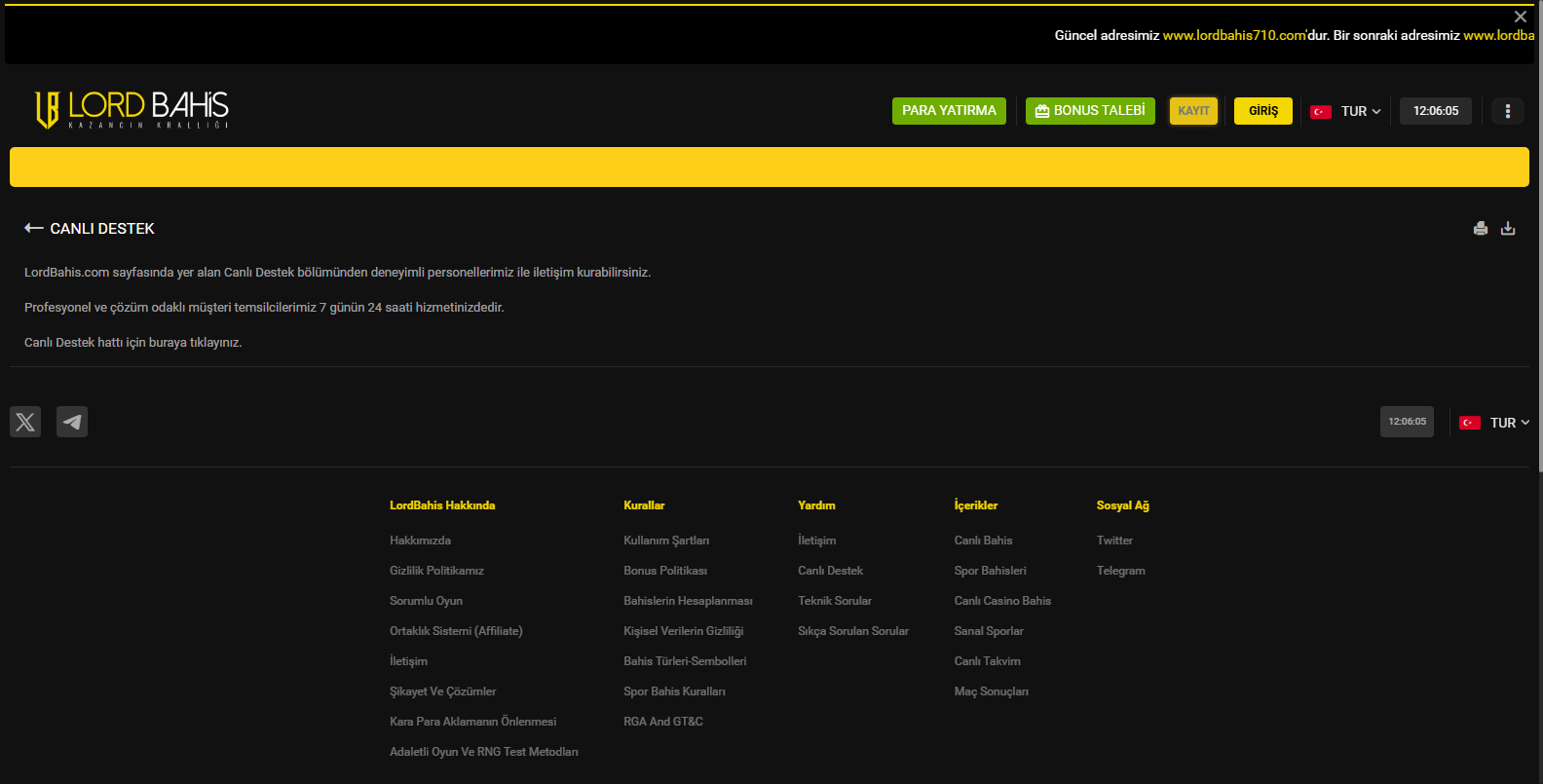The height and width of the screenshot is (784, 1543).
Task: Open İletişim under LordBahis Hakkında
Action: coord(408,661)
